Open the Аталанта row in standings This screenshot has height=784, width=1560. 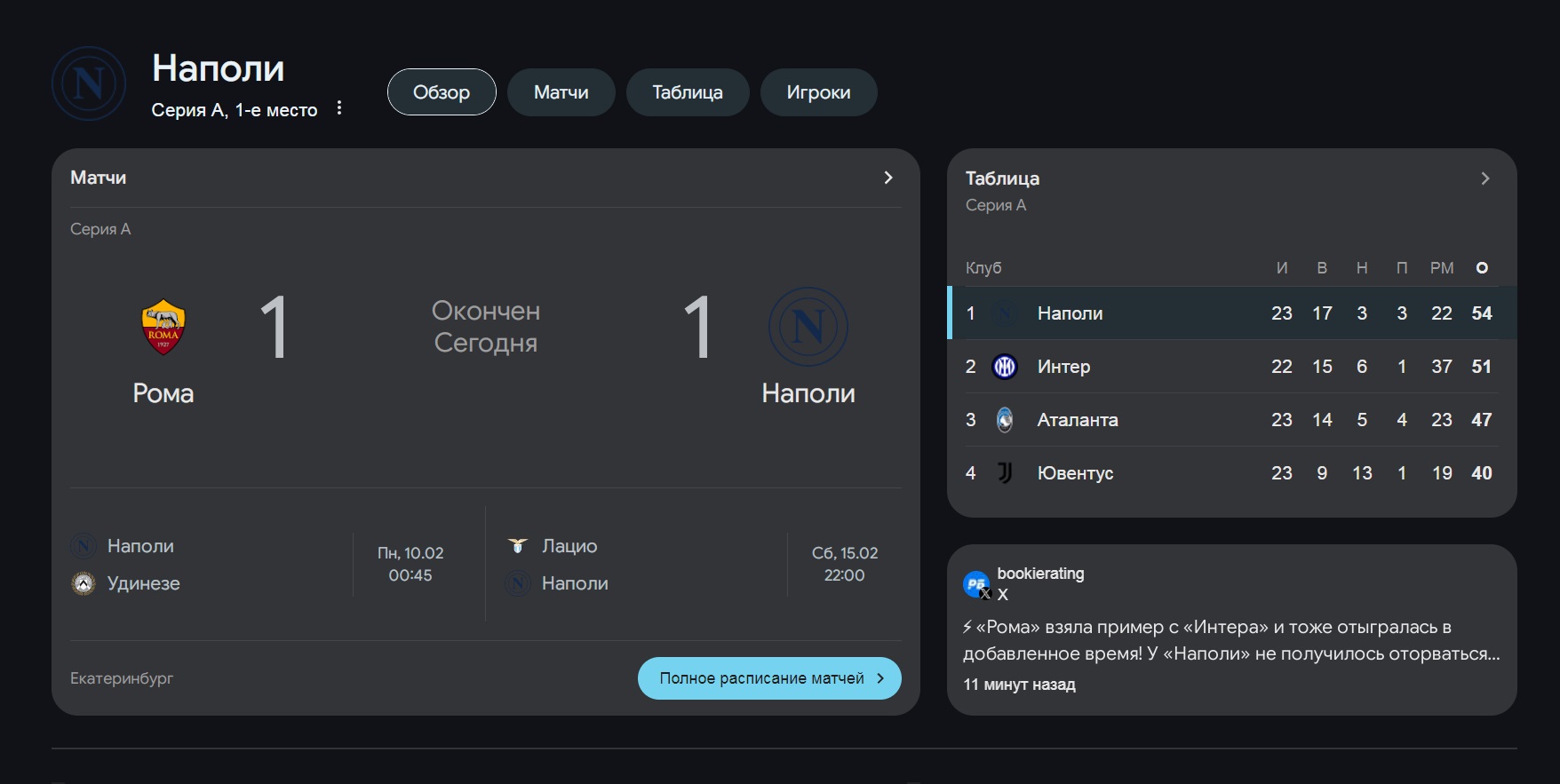click(1232, 420)
